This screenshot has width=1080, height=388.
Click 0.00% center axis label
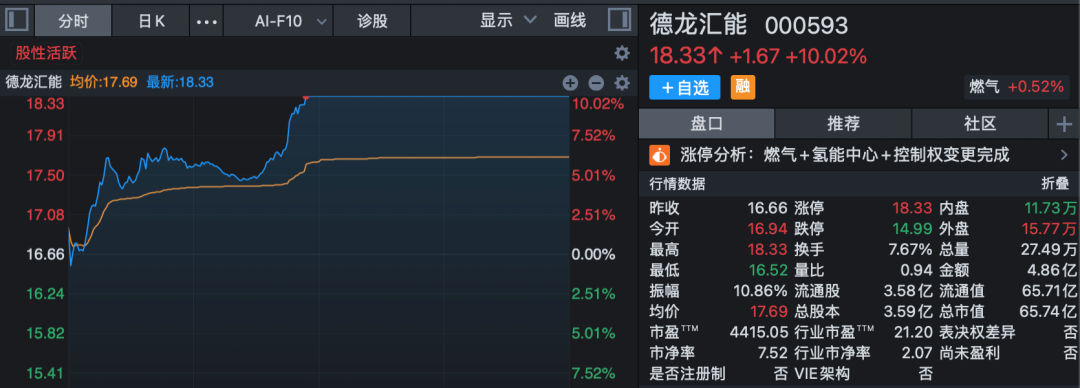593,254
